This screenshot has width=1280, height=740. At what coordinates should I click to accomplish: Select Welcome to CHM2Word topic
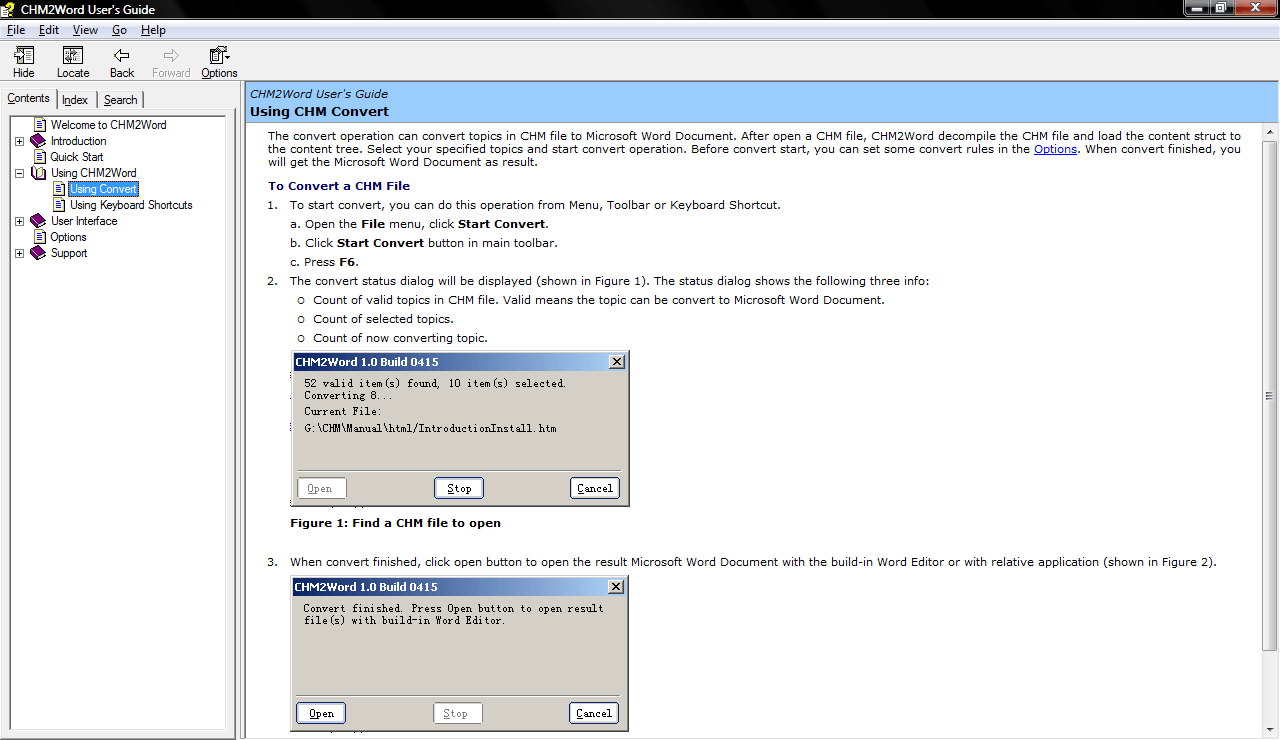click(x=109, y=125)
